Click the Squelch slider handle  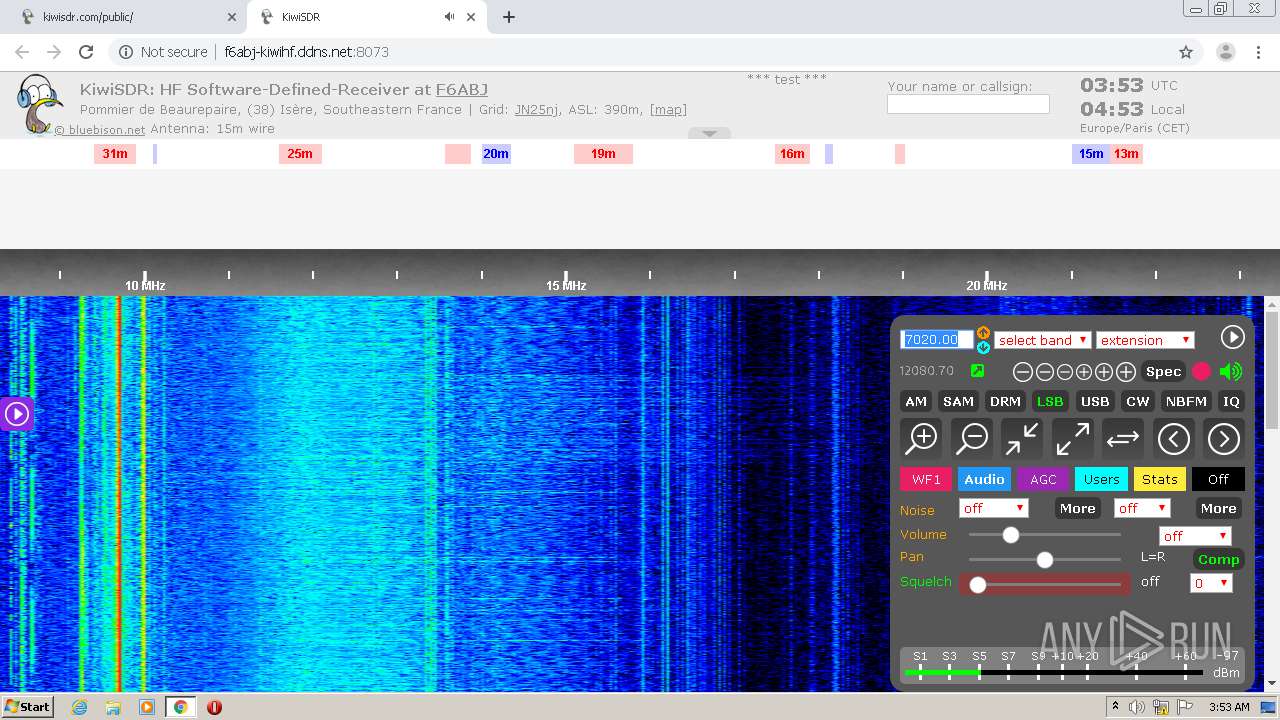pyautogui.click(x=978, y=585)
